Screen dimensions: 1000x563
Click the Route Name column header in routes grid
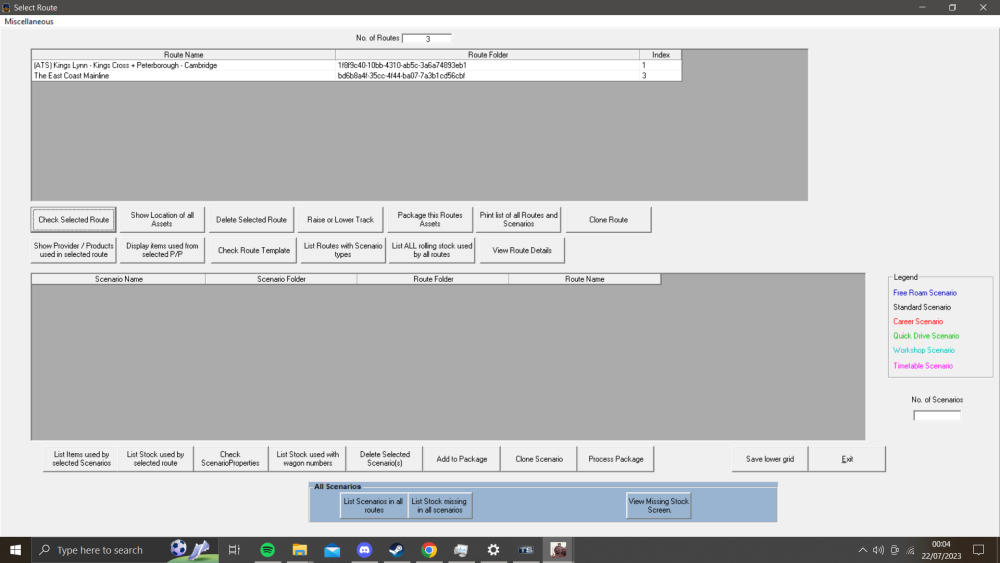tap(184, 55)
